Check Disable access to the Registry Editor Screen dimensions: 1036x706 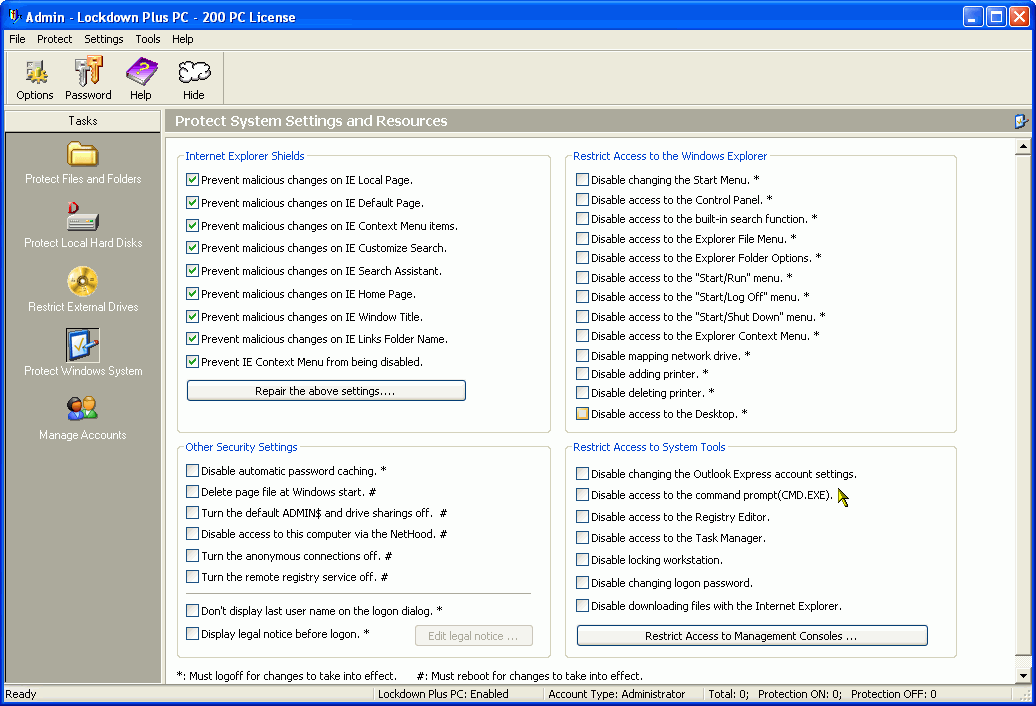click(582, 516)
